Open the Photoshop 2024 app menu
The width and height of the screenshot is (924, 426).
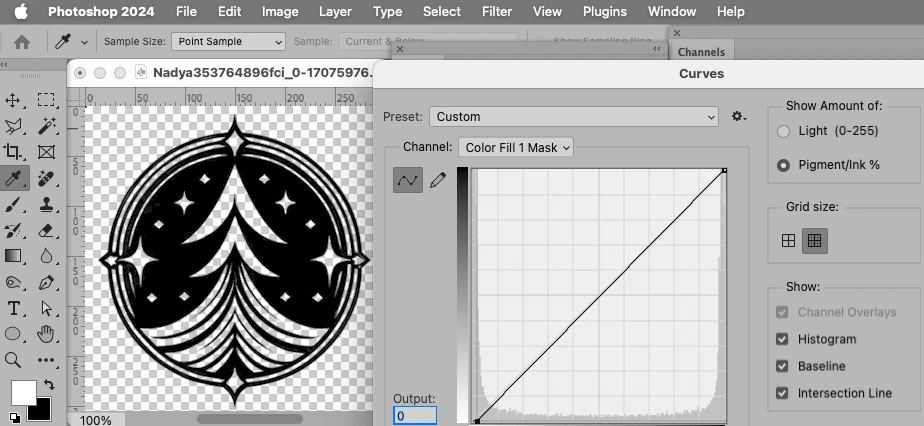point(101,11)
